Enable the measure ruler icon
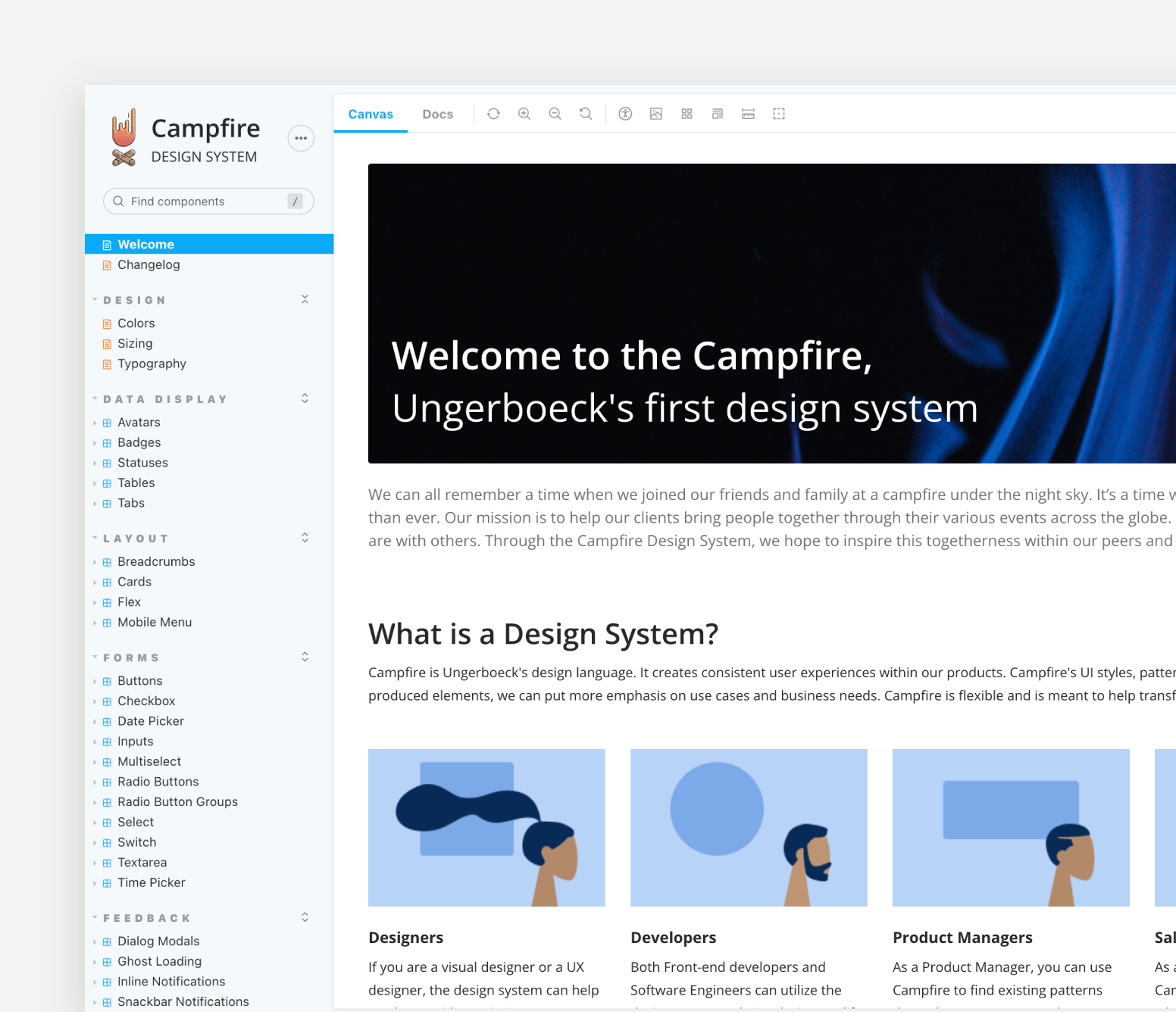 click(x=748, y=114)
